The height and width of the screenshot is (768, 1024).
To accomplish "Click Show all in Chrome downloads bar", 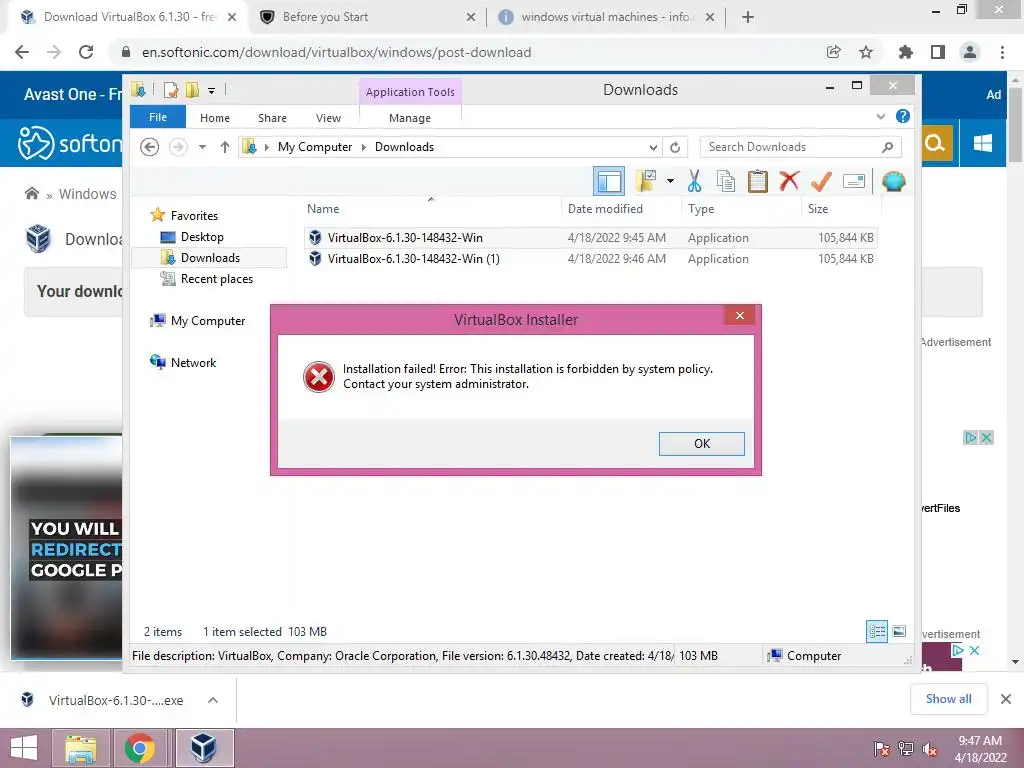I will point(949,699).
